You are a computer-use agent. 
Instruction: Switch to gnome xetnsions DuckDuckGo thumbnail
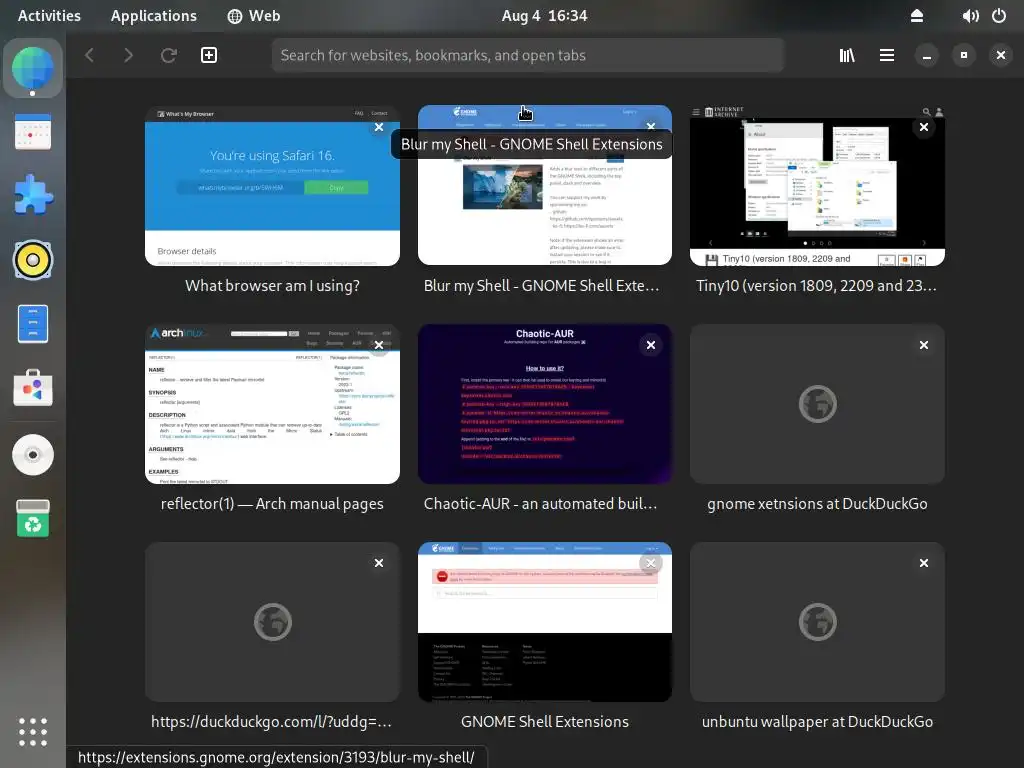click(817, 404)
